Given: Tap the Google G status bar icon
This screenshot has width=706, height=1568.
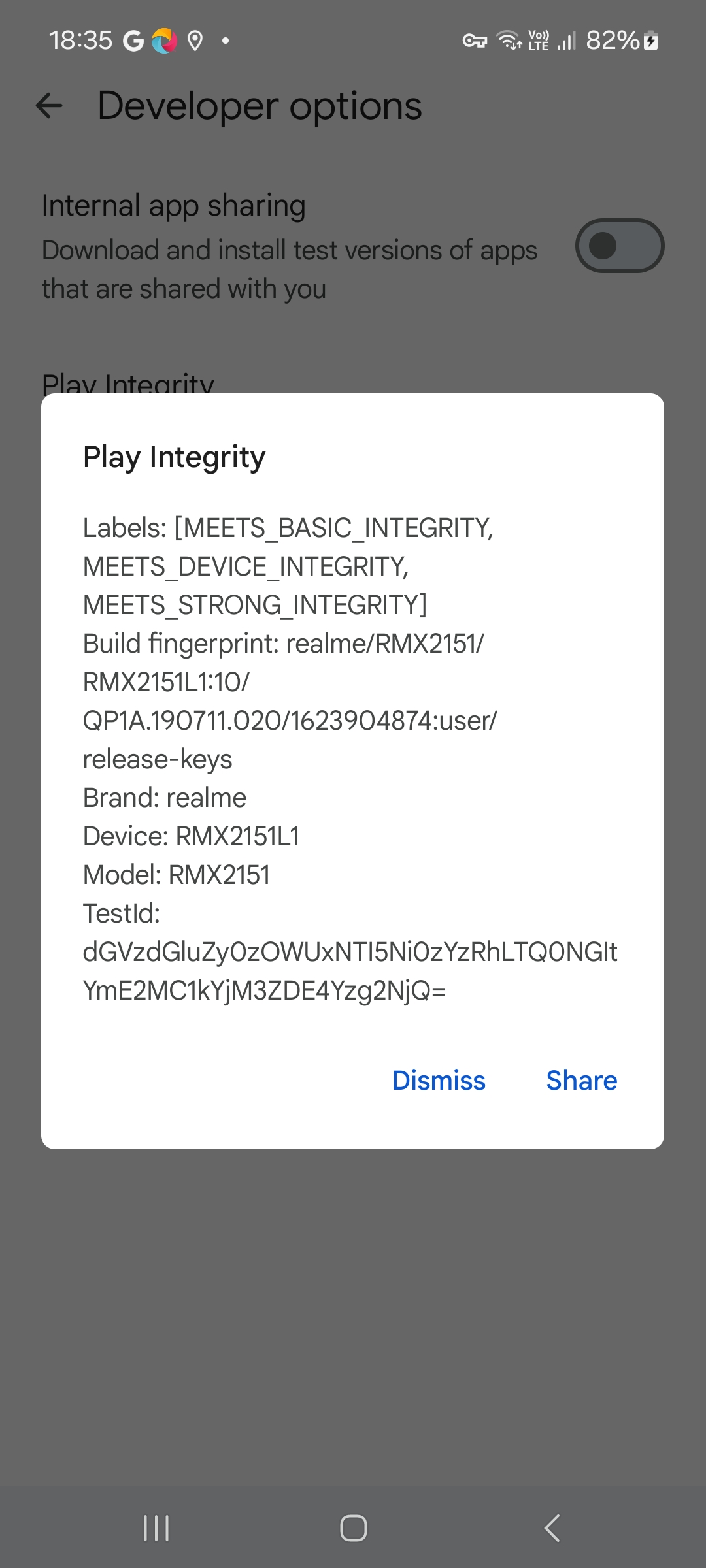Looking at the screenshot, I should tap(133, 41).
